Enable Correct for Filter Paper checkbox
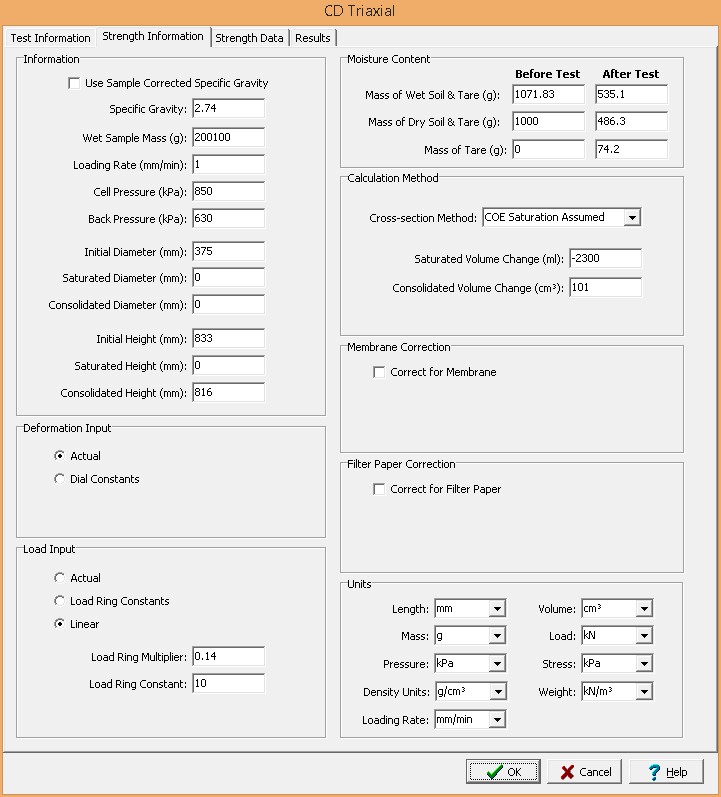The width and height of the screenshot is (721, 797). (379, 490)
